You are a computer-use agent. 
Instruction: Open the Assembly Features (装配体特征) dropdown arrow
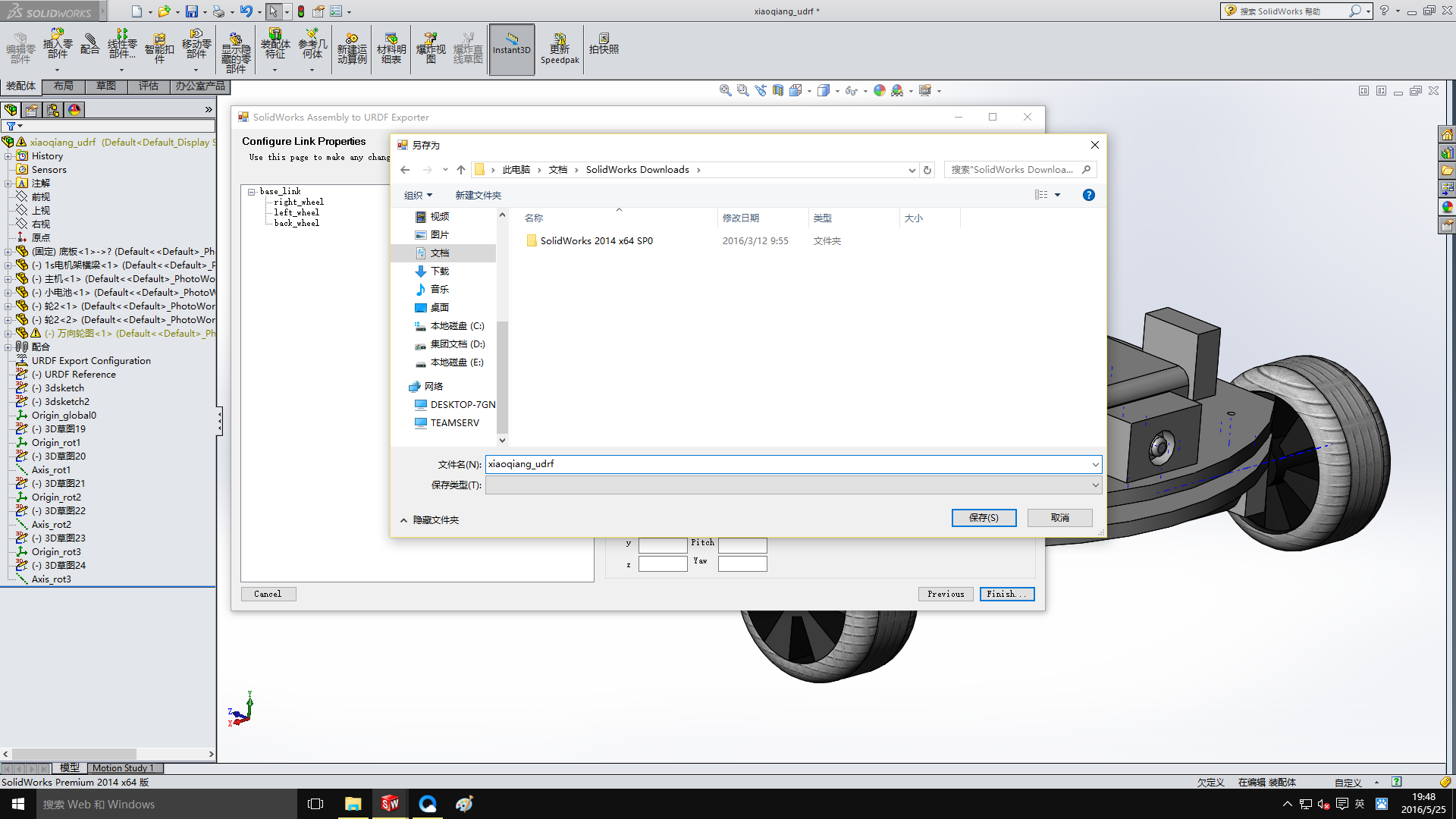point(275,71)
